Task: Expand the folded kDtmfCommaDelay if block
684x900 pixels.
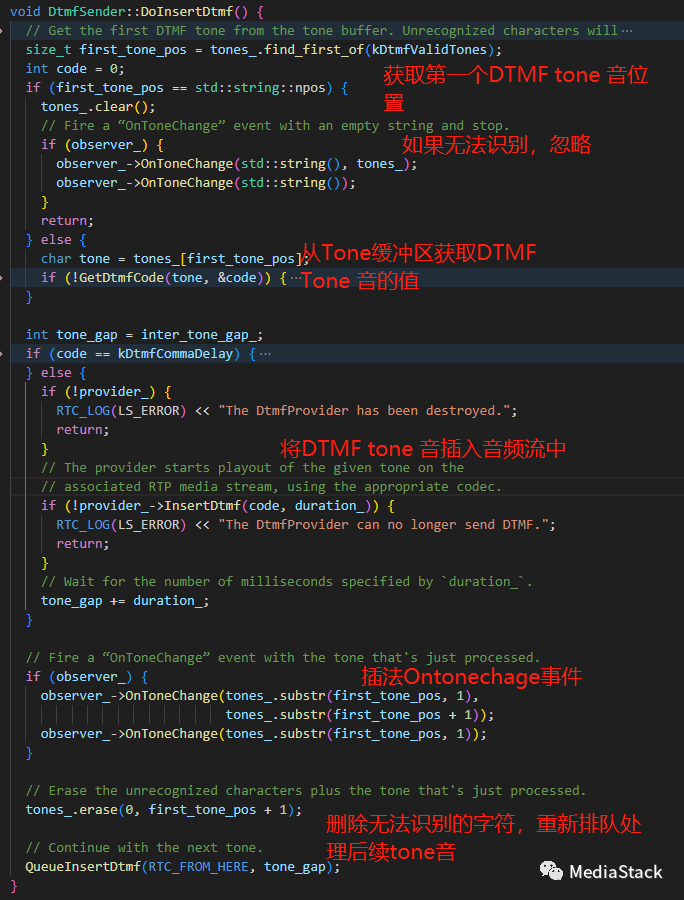Action: 264,354
